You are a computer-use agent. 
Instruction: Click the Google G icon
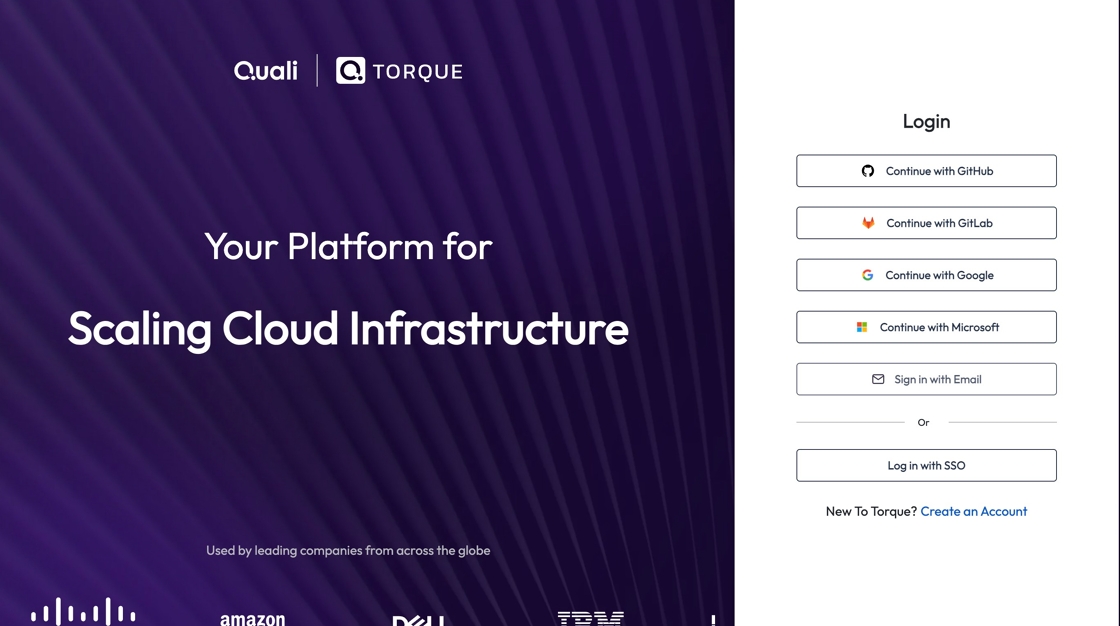pos(867,275)
